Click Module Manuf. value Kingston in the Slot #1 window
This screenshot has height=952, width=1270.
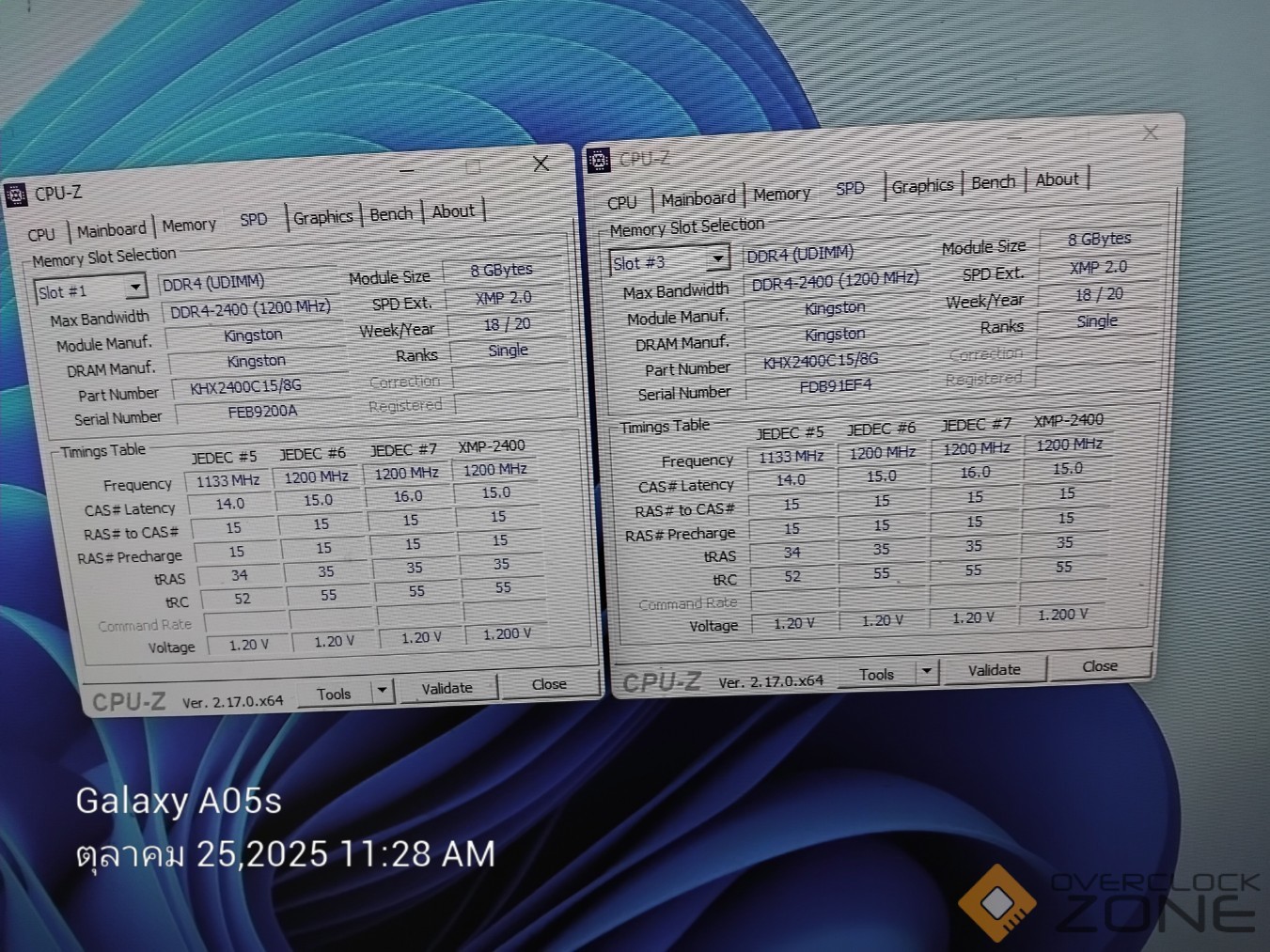pos(253,336)
